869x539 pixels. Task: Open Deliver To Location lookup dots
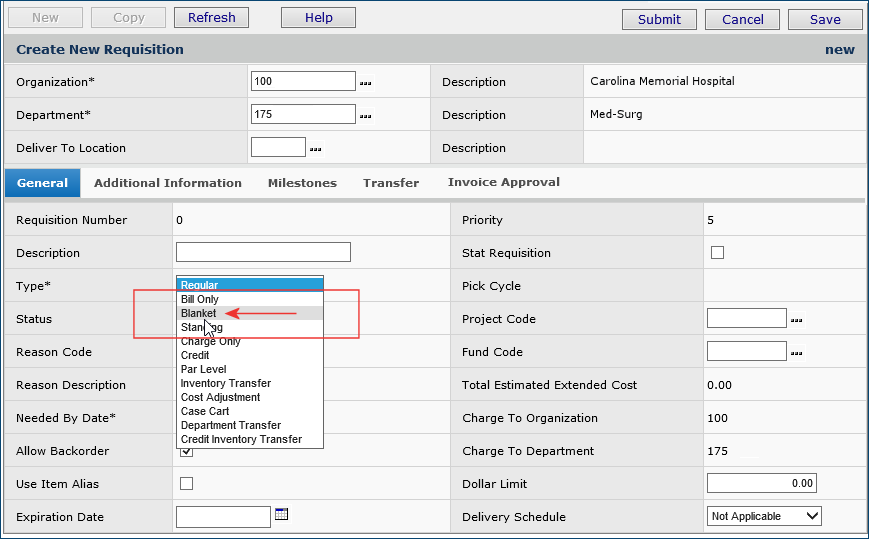(x=315, y=149)
